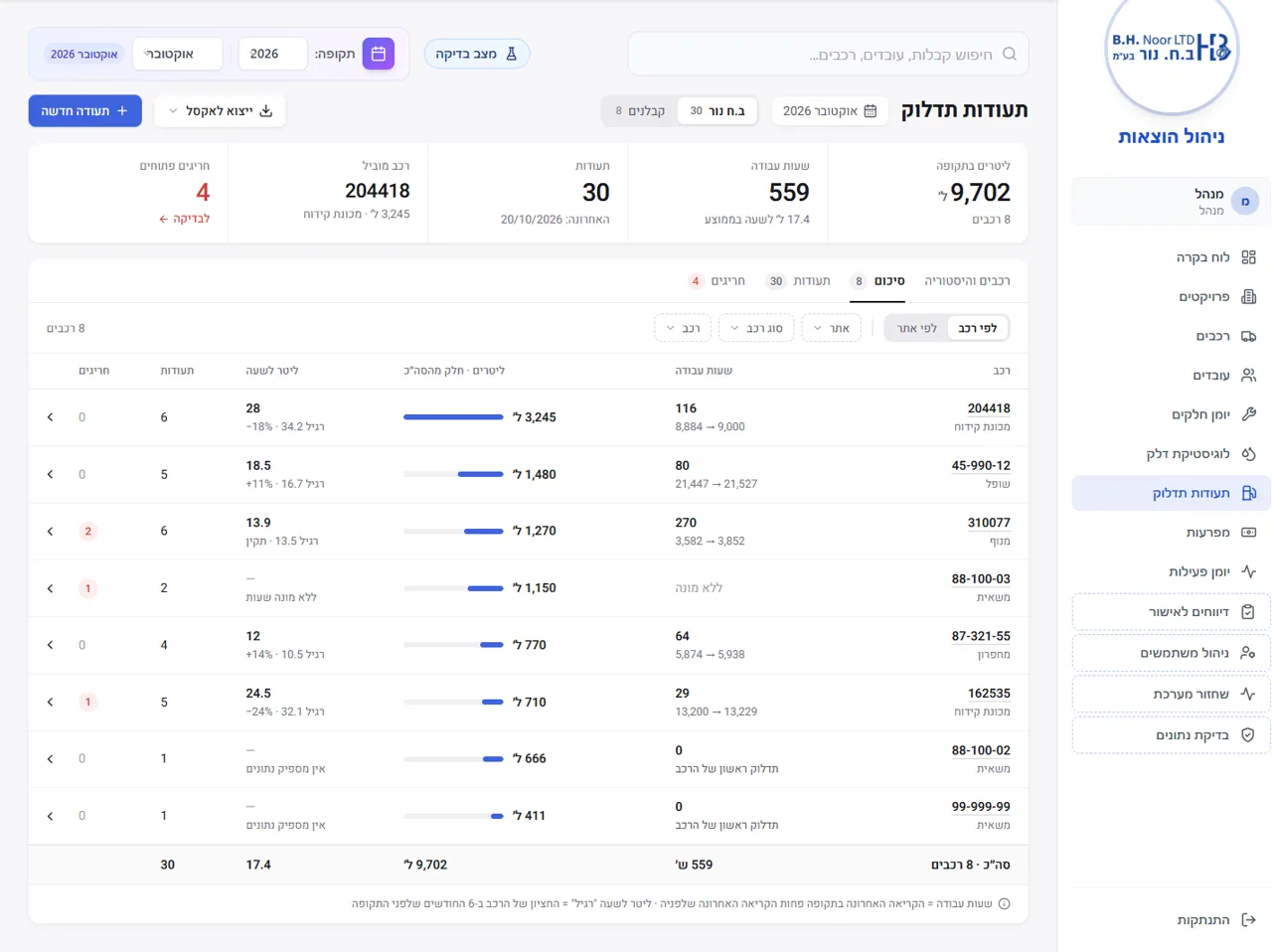Open the לוח בקרה dashboard icon
This screenshot has height=952, width=1272.
[x=1249, y=257]
